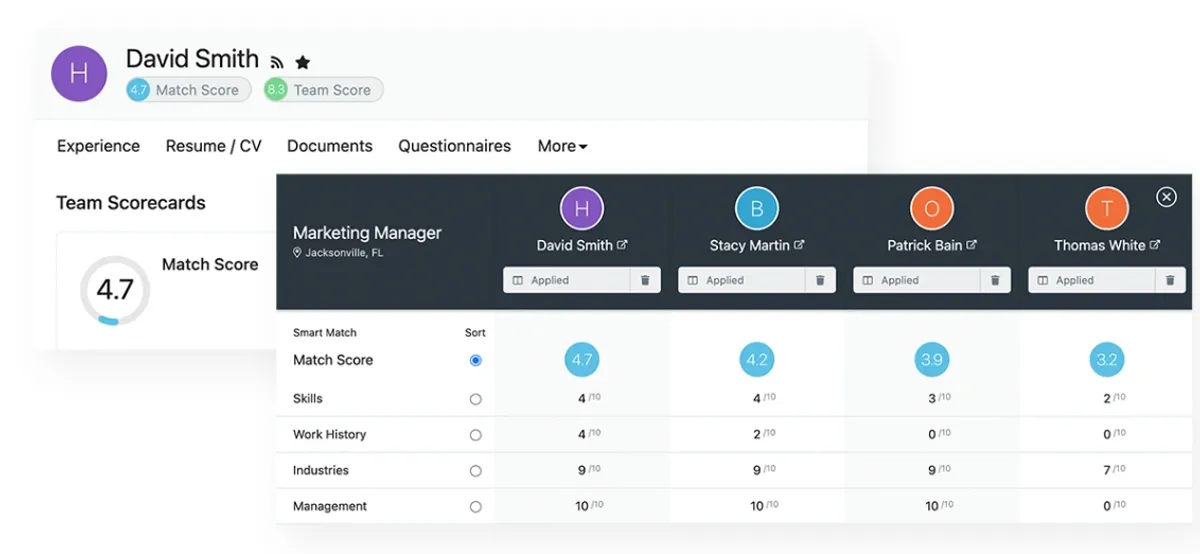This screenshot has width=1200, height=554.
Task: Click Patrick Bain's orange O avatar
Action: pos(932,209)
